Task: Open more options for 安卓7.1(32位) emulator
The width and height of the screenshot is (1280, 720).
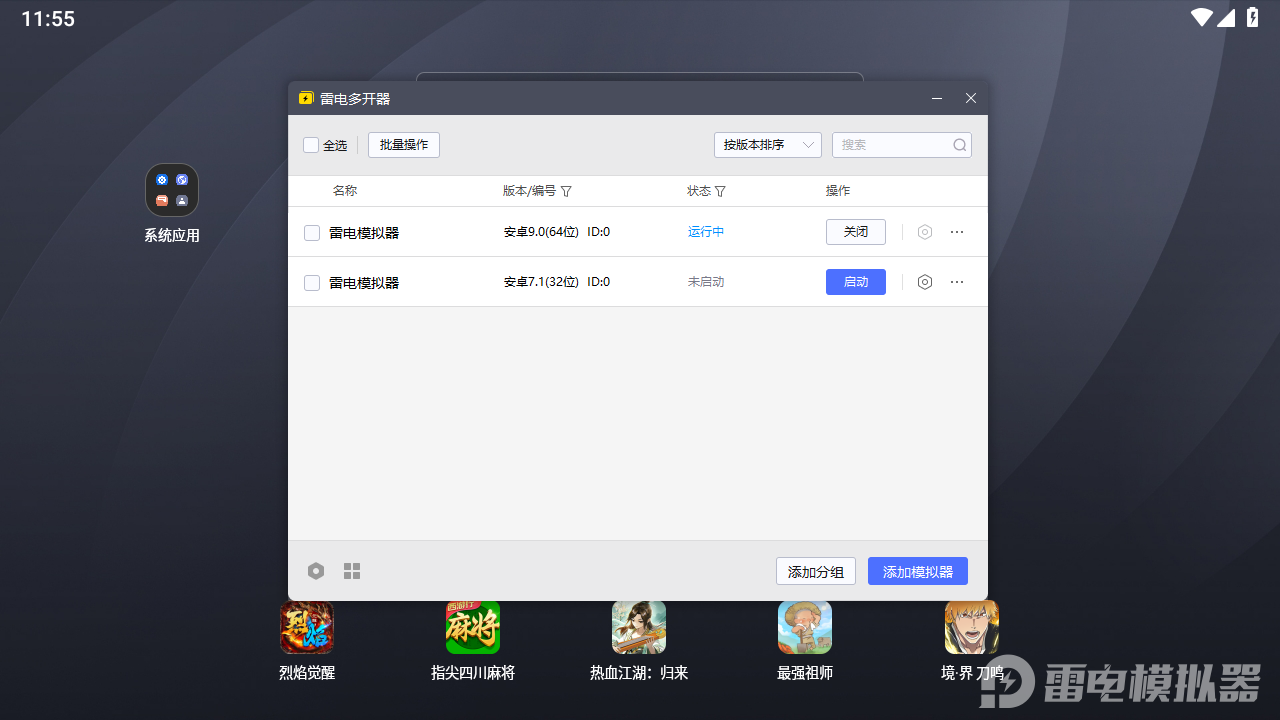Action: point(957,282)
